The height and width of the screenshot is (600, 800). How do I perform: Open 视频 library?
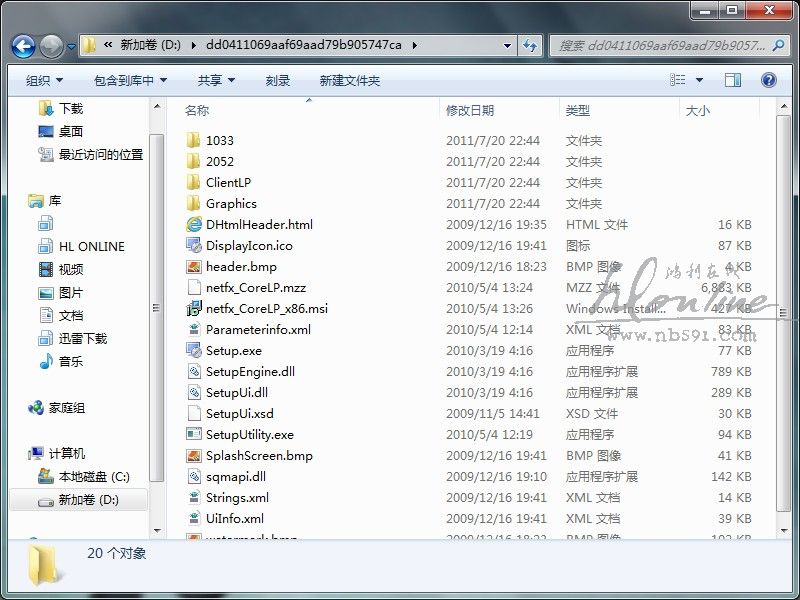click(70, 269)
